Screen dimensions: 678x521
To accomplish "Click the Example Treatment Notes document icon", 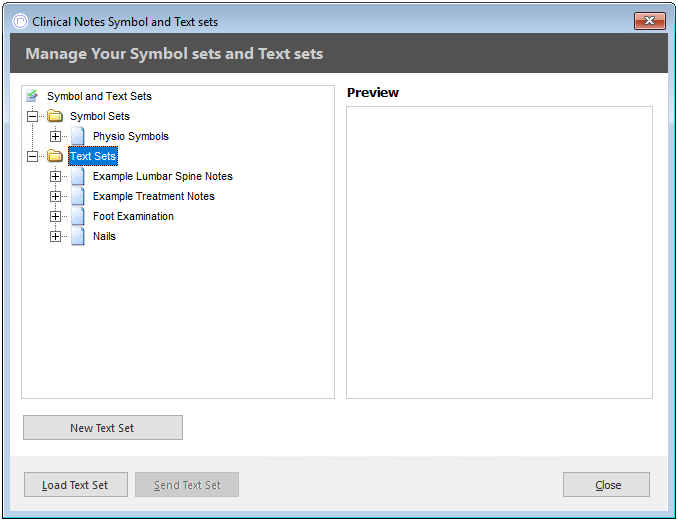I will coord(78,196).
